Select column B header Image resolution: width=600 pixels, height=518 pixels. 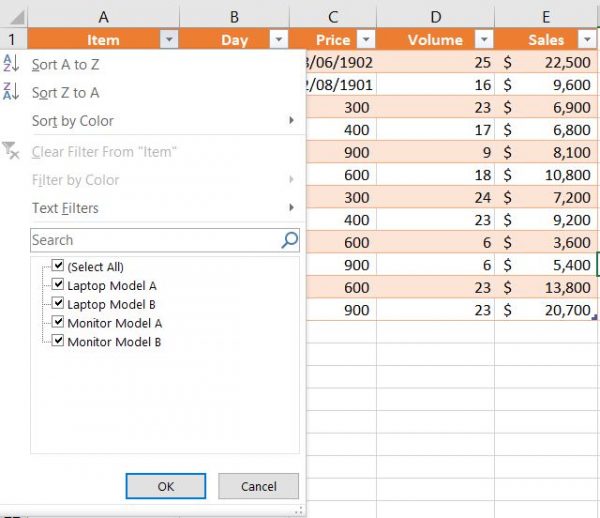point(234,17)
